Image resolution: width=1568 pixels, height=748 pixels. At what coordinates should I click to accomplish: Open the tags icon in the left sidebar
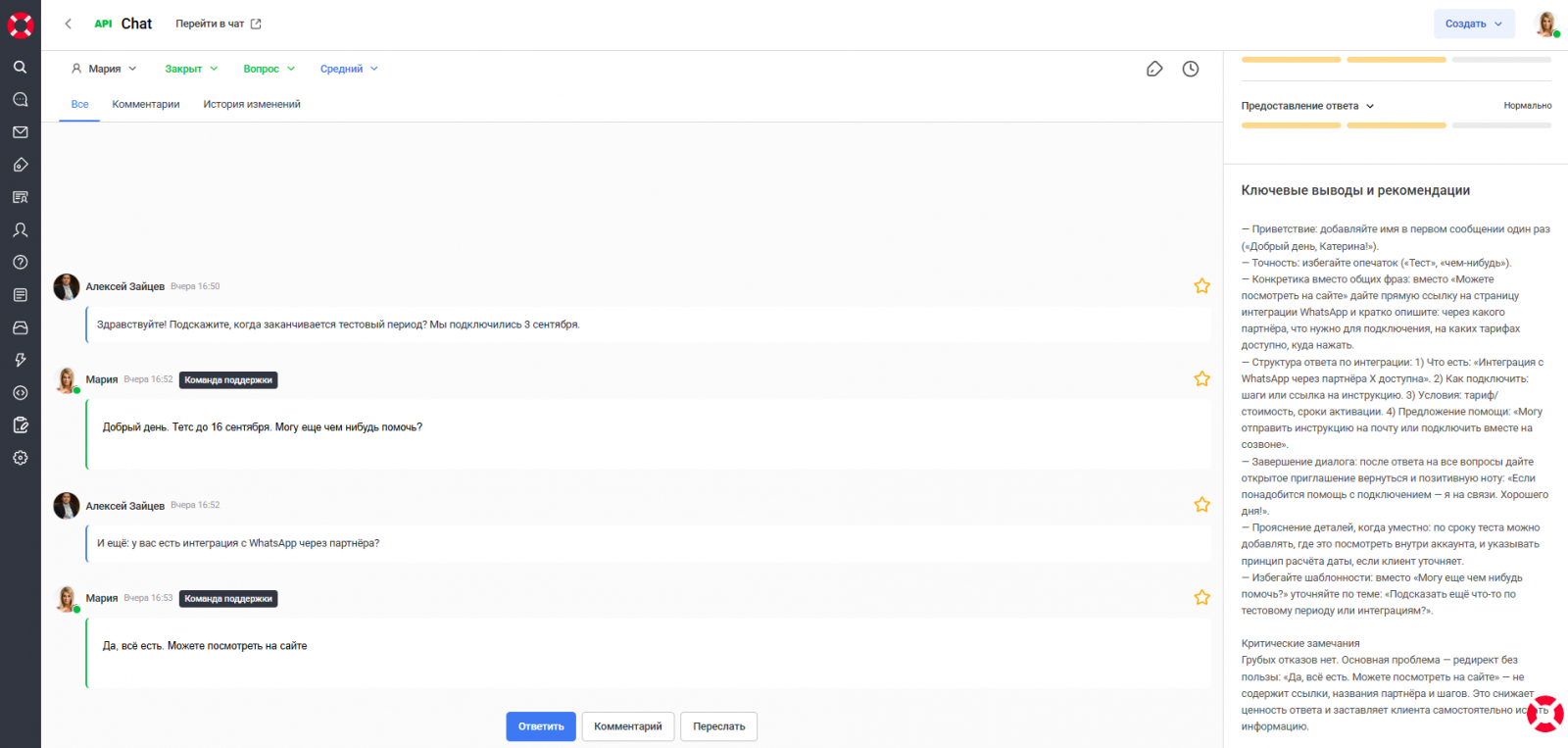[x=21, y=165]
